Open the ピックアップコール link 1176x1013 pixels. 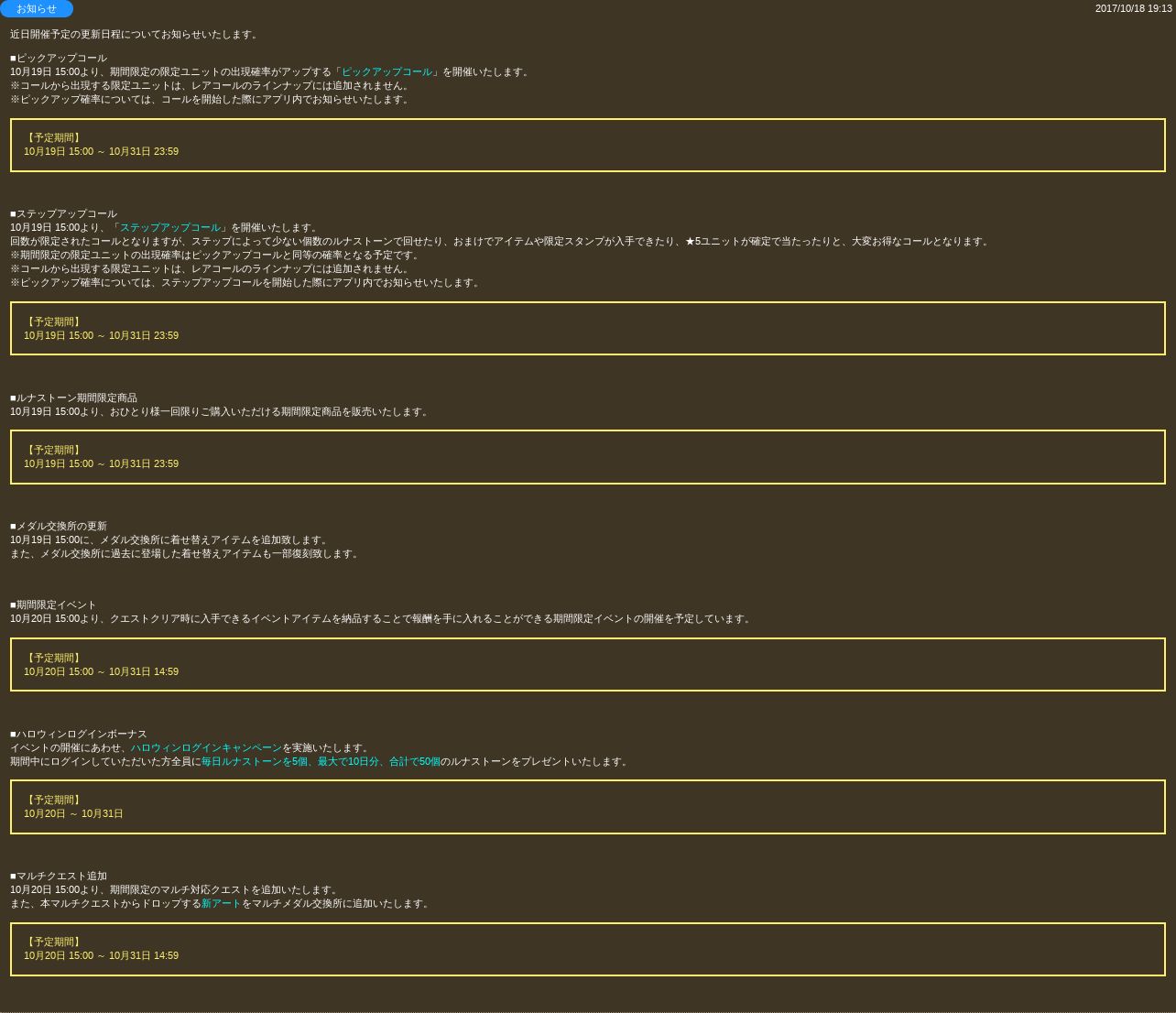[387, 72]
